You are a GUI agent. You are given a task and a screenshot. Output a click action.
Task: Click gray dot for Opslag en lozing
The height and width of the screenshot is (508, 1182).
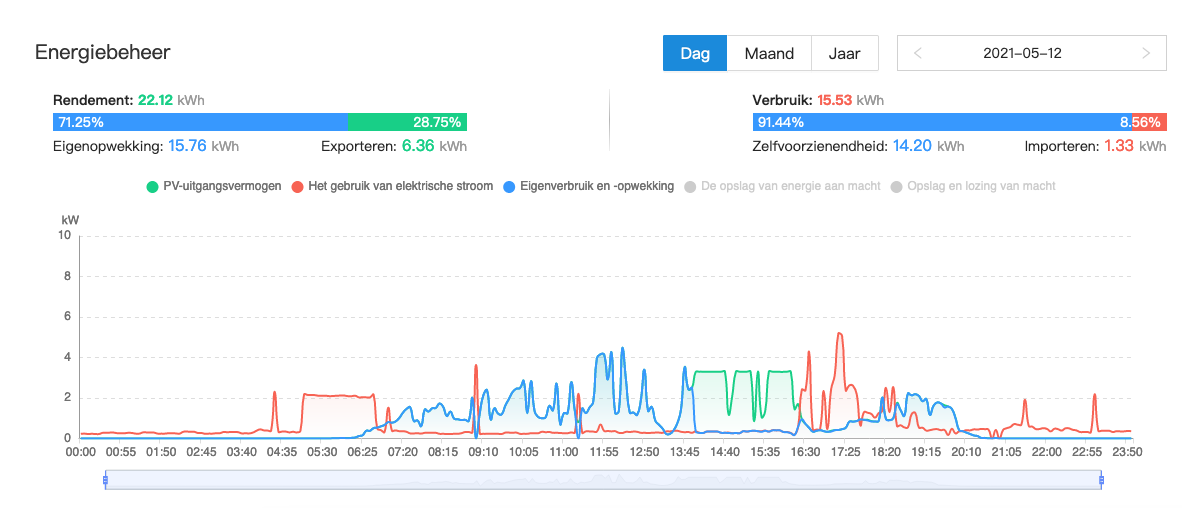896,186
